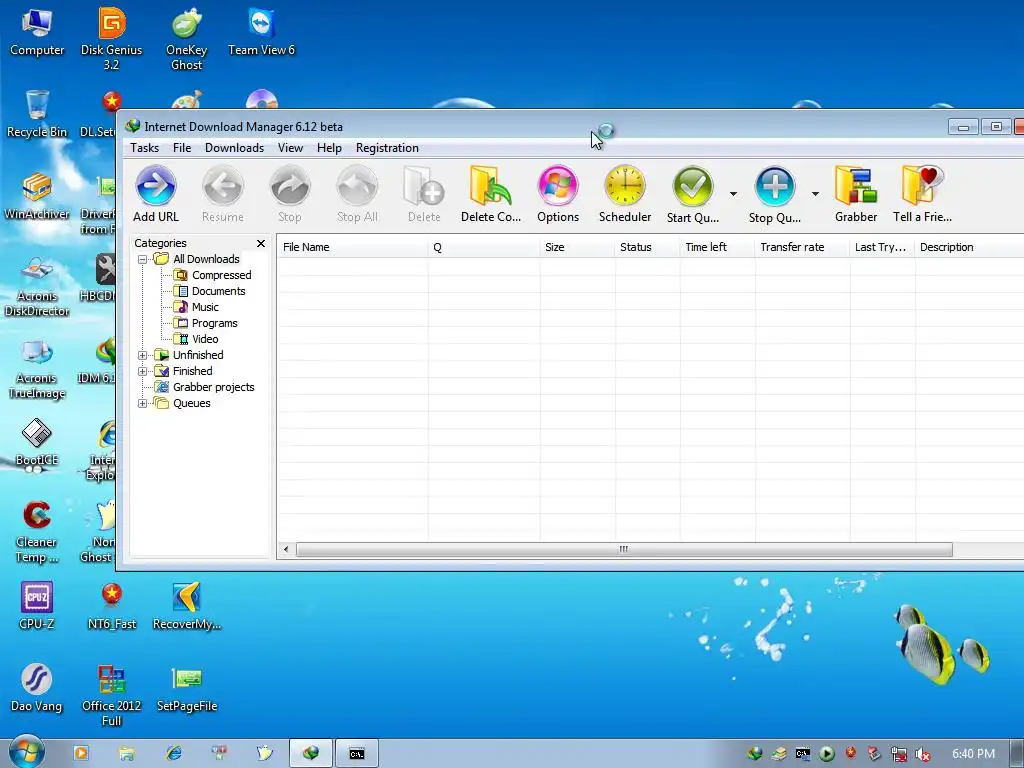Click the Resume toolbar icon
The image size is (1024, 768).
[x=223, y=193]
